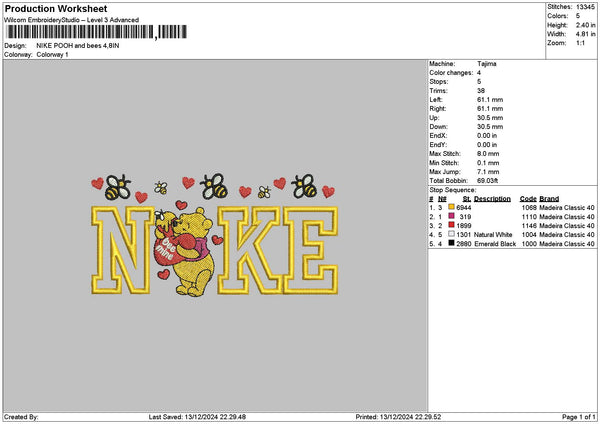The height and width of the screenshot is (424, 600).
Task: Click the 'Printed' timestamp in footer
Action: (398, 417)
